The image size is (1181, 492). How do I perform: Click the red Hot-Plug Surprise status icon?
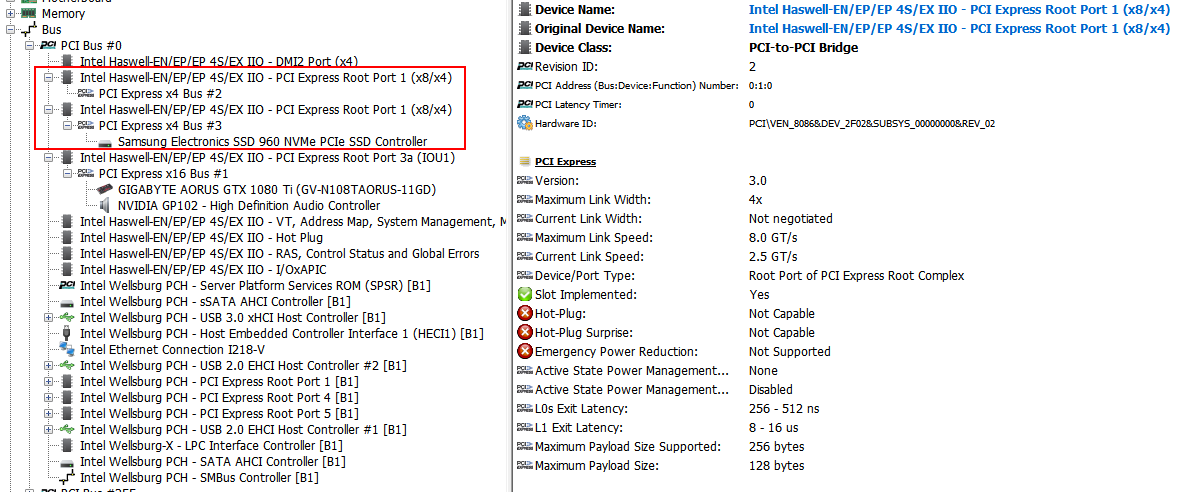coord(524,332)
